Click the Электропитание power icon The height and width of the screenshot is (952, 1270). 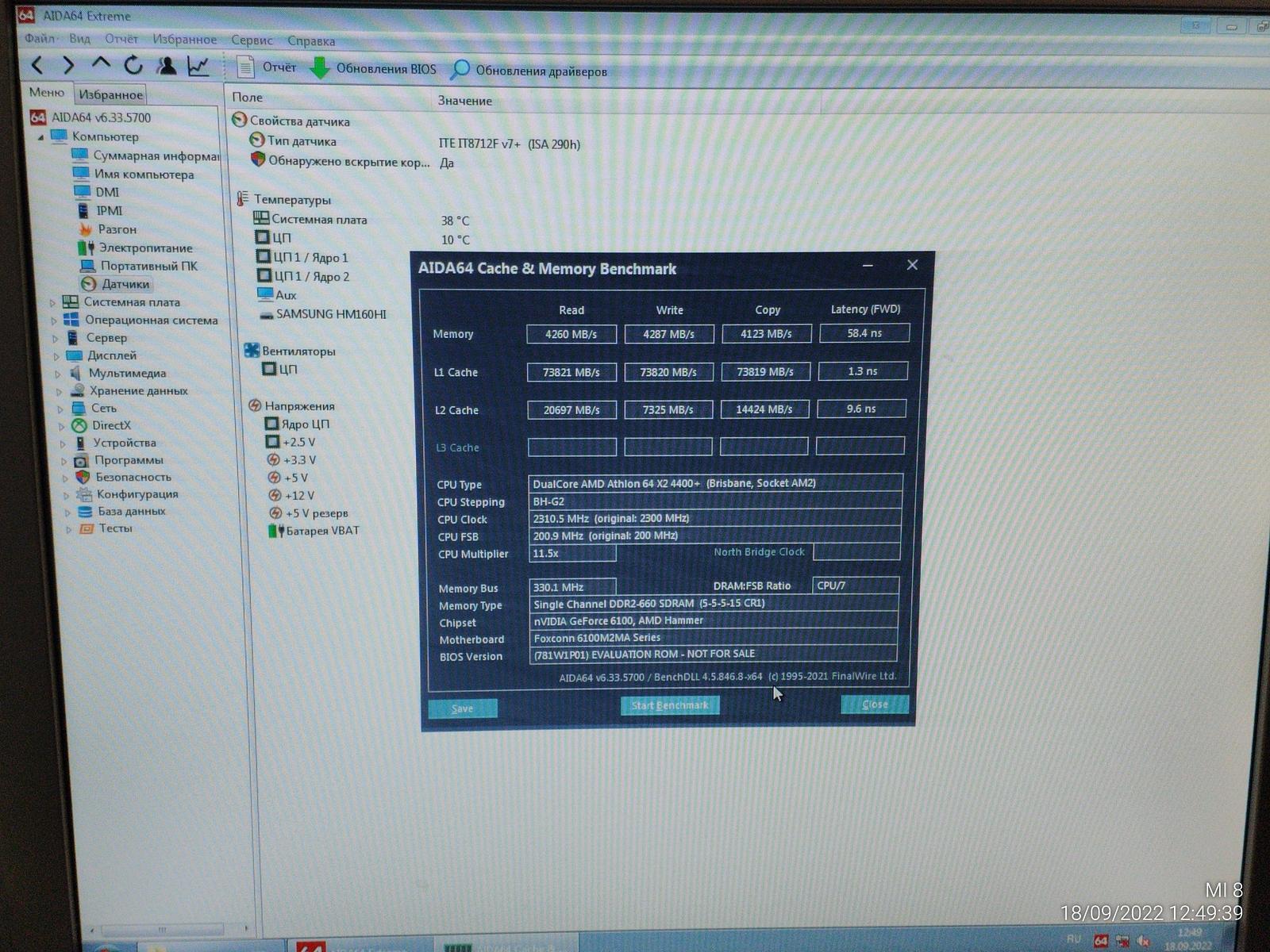coord(86,248)
